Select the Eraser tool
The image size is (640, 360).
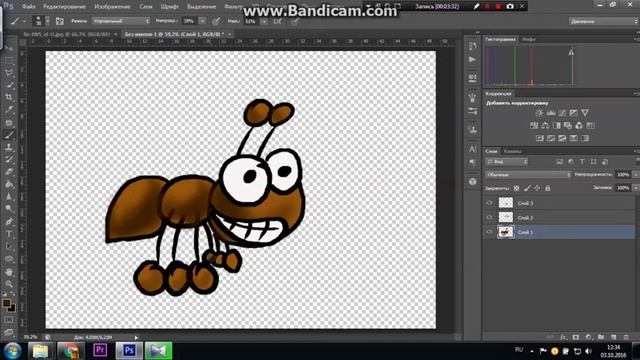[9, 172]
